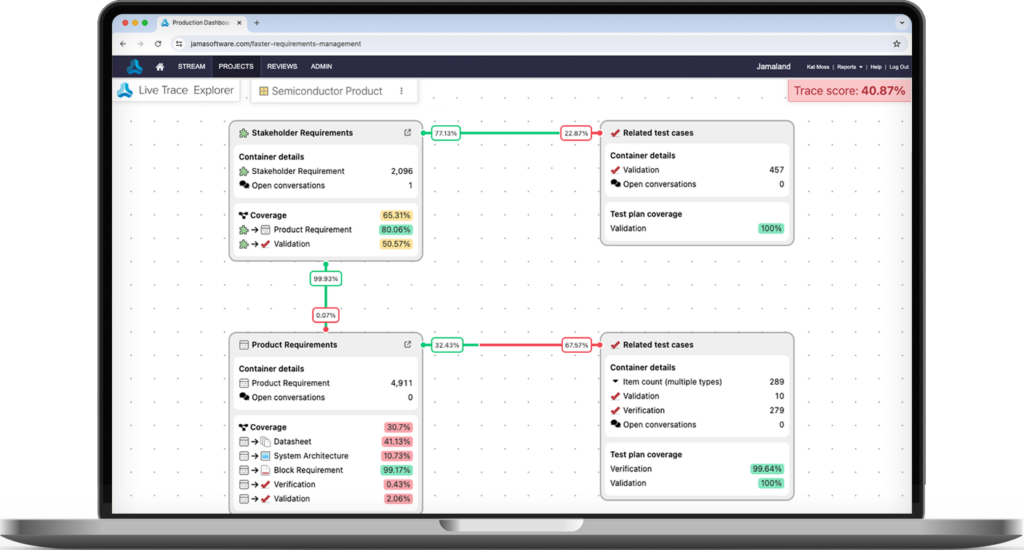The height and width of the screenshot is (550, 1024).
Task: Go to the home icon in the nav bar
Action: 160,67
